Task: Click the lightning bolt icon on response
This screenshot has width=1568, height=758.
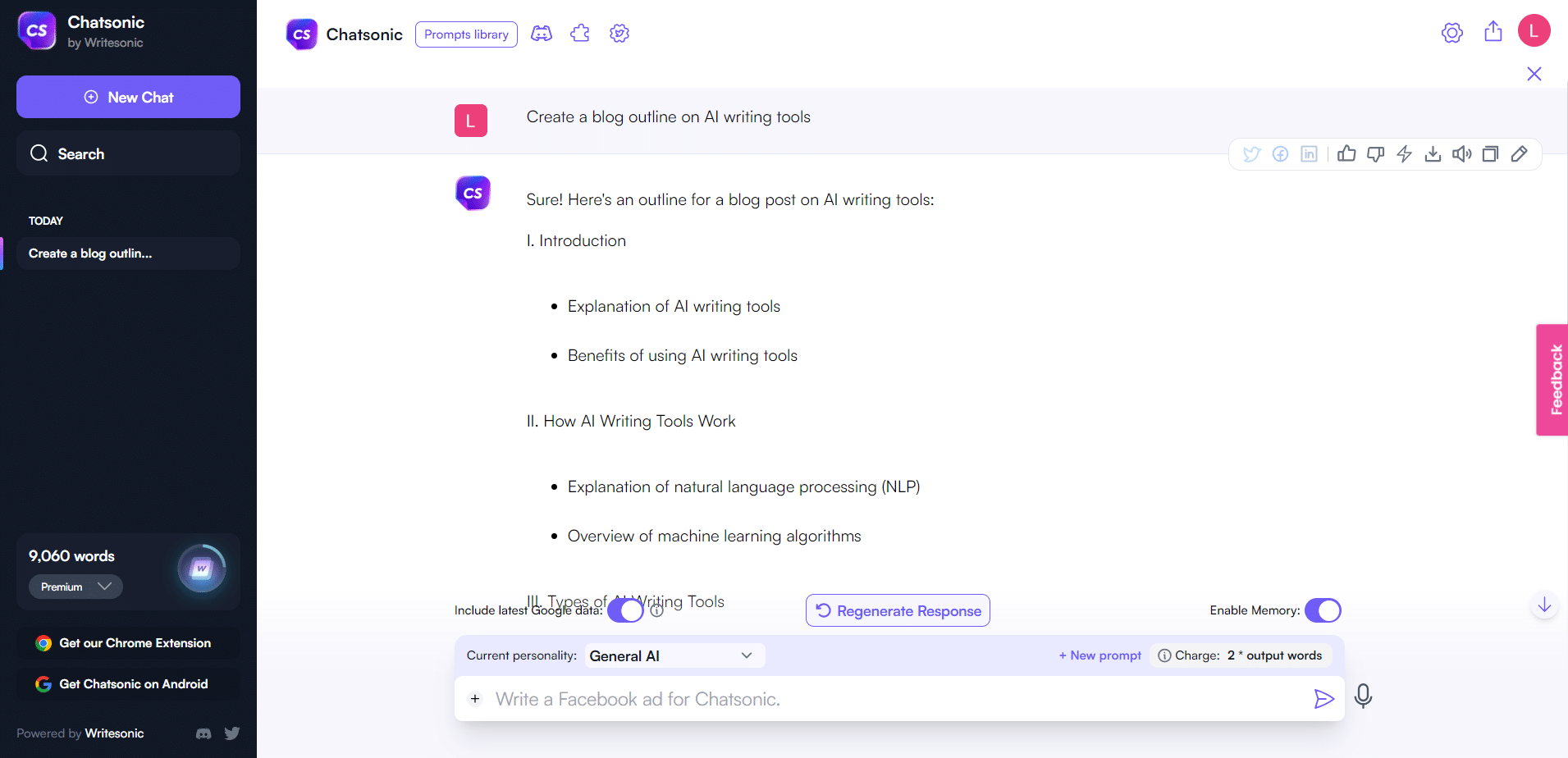Action: pos(1405,154)
